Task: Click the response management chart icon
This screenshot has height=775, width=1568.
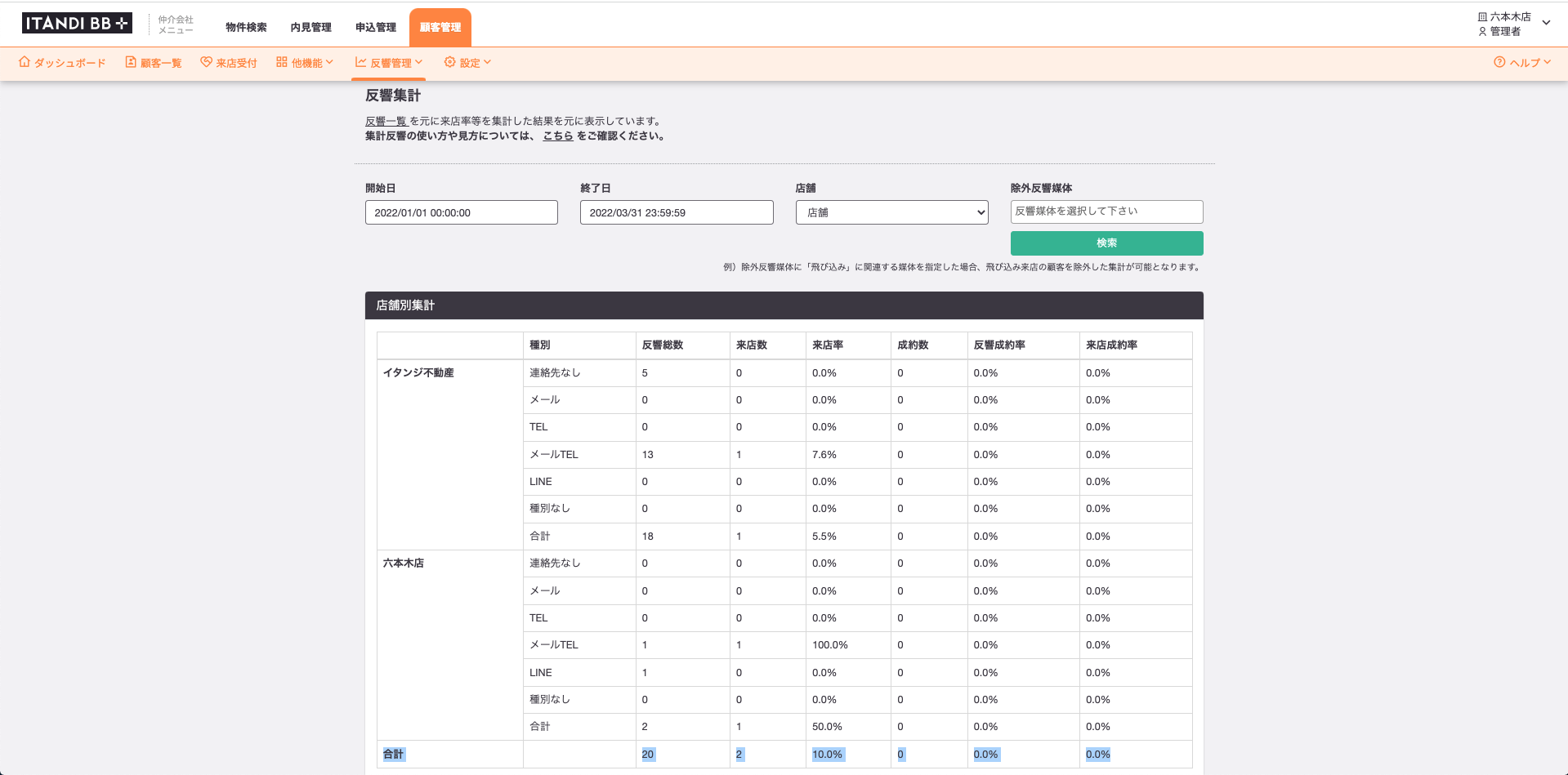Action: point(360,62)
